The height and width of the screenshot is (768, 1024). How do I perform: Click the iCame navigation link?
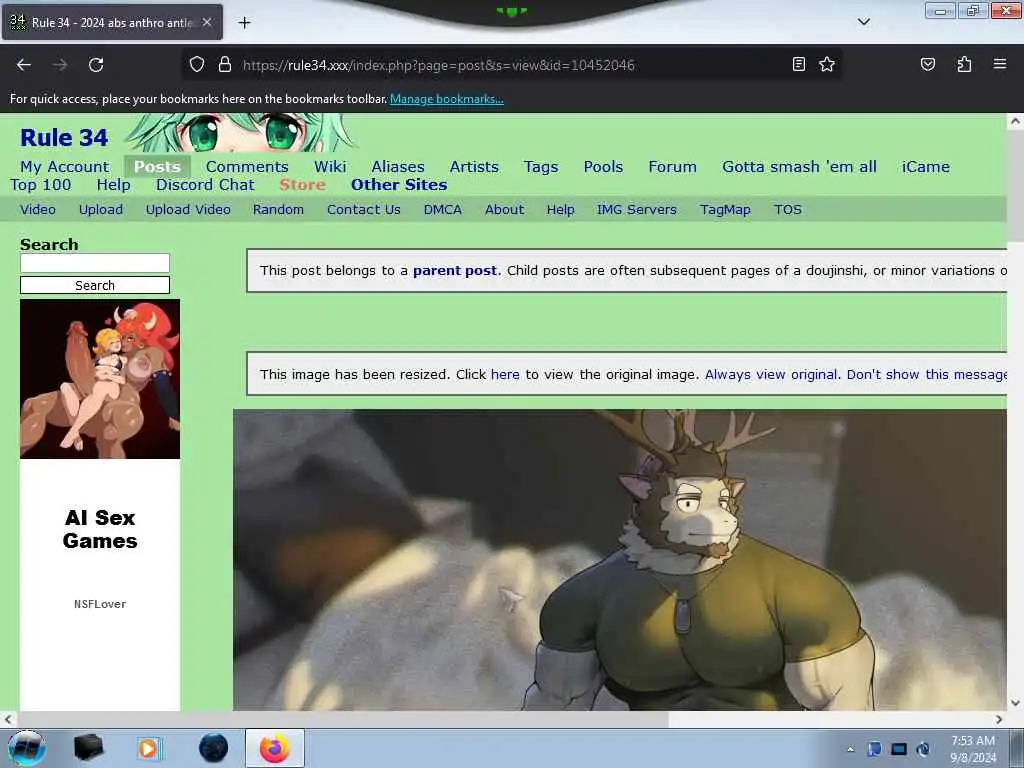coord(925,167)
